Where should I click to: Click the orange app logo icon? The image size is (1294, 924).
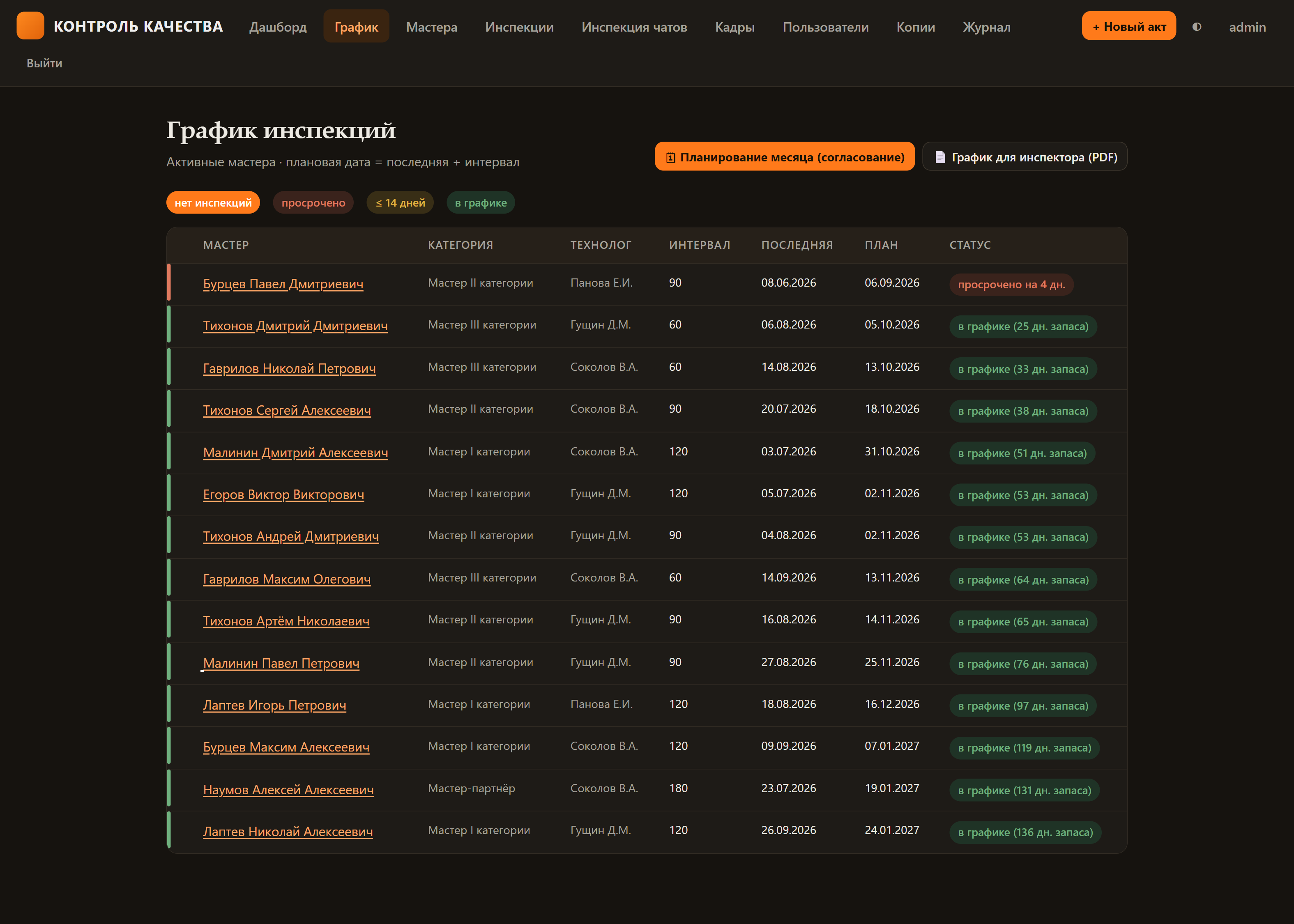[30, 25]
